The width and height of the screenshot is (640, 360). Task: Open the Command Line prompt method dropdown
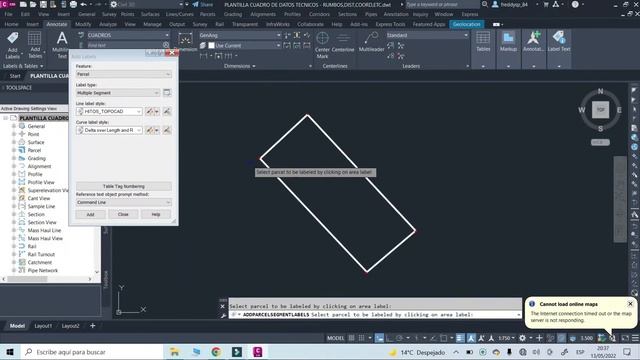pyautogui.click(x=124, y=202)
